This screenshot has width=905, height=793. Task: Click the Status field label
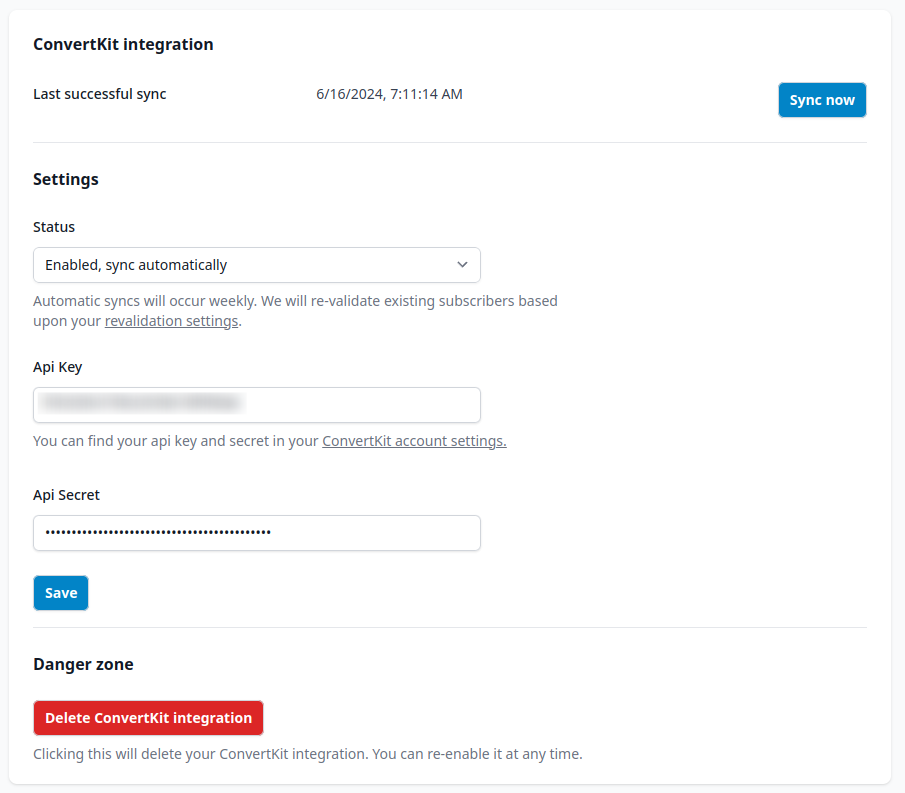(x=54, y=227)
